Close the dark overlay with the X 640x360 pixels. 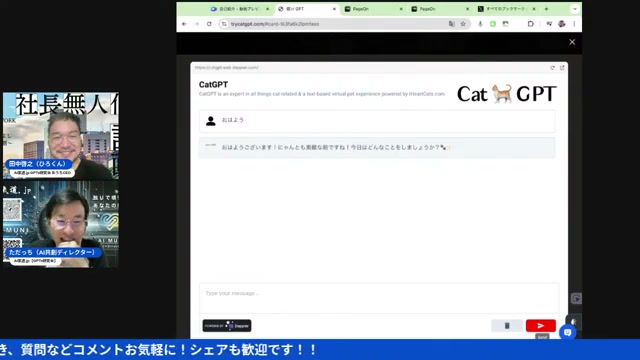click(572, 42)
